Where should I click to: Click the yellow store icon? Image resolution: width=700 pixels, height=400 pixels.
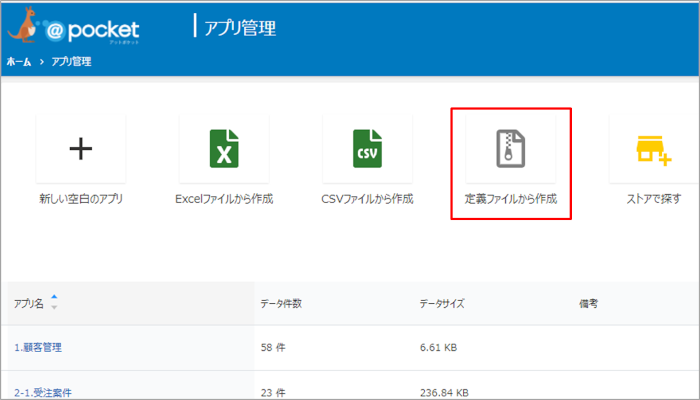(654, 151)
